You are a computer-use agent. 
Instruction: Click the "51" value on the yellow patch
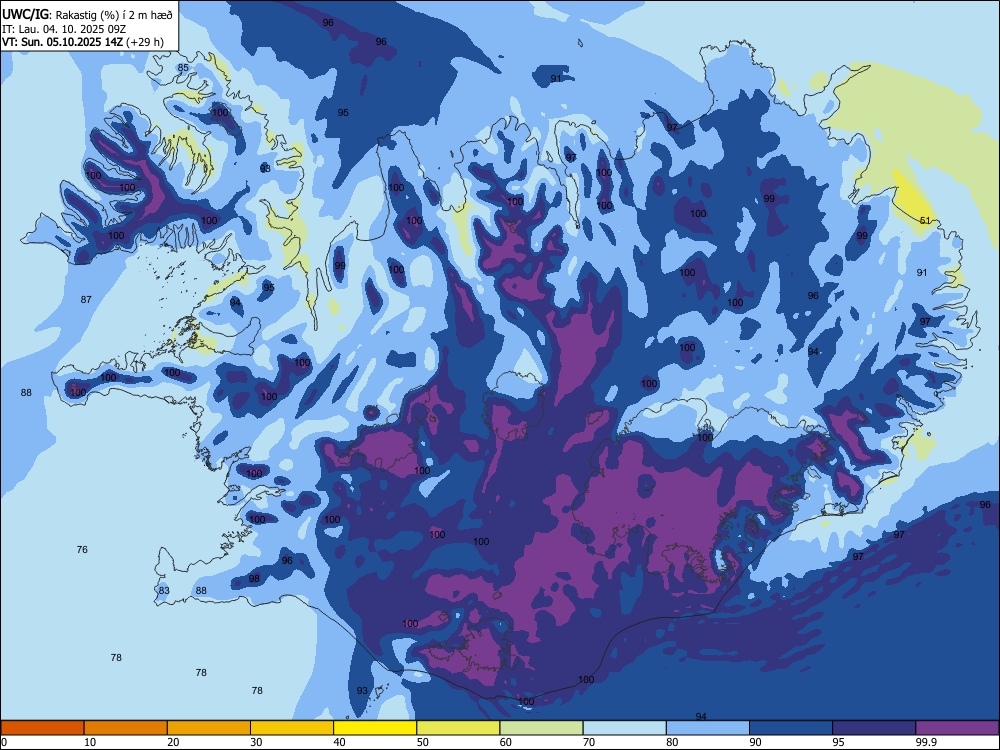925,221
